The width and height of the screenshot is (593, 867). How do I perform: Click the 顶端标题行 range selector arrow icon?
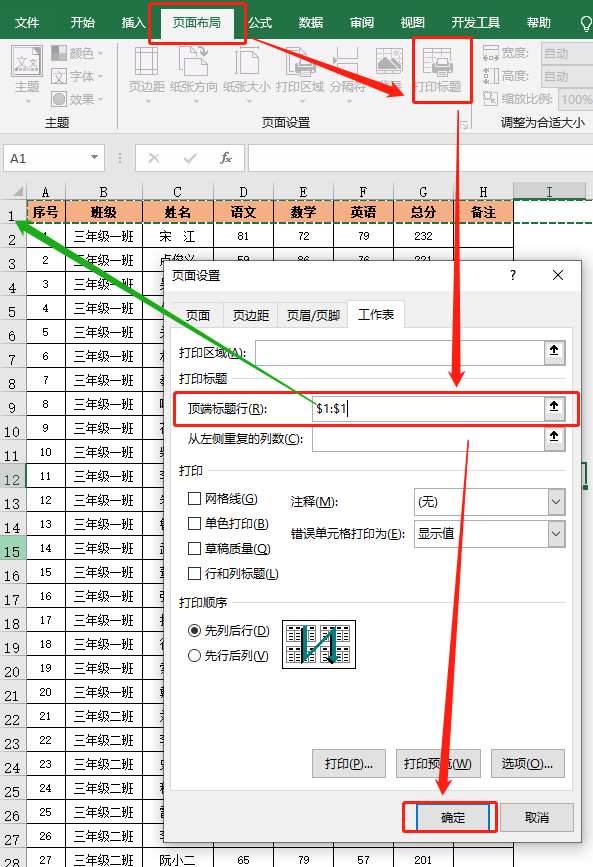click(x=554, y=407)
